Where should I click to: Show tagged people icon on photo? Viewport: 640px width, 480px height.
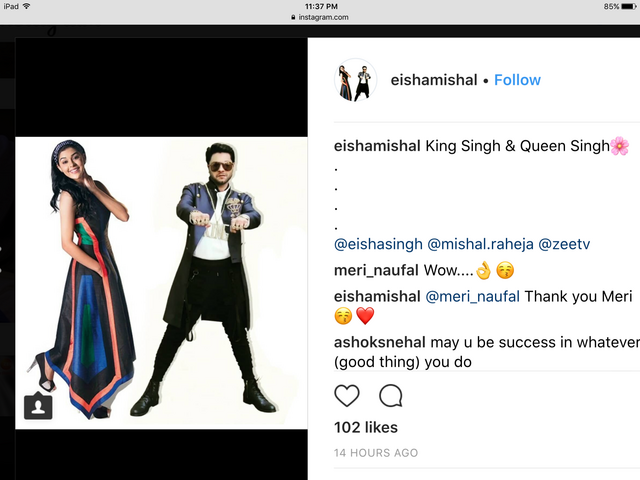38,406
